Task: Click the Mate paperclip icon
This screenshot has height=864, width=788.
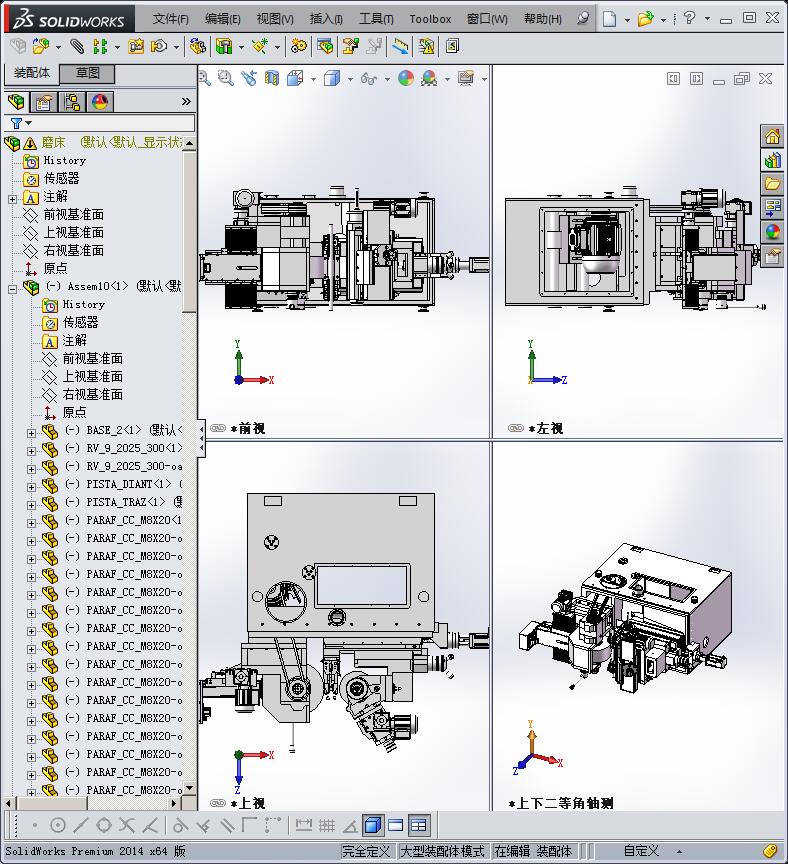Action: (x=77, y=46)
